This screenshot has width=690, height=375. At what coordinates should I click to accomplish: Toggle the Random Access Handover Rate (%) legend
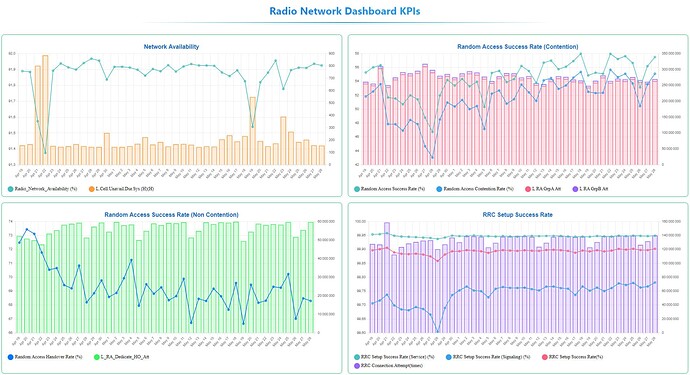[45, 357]
